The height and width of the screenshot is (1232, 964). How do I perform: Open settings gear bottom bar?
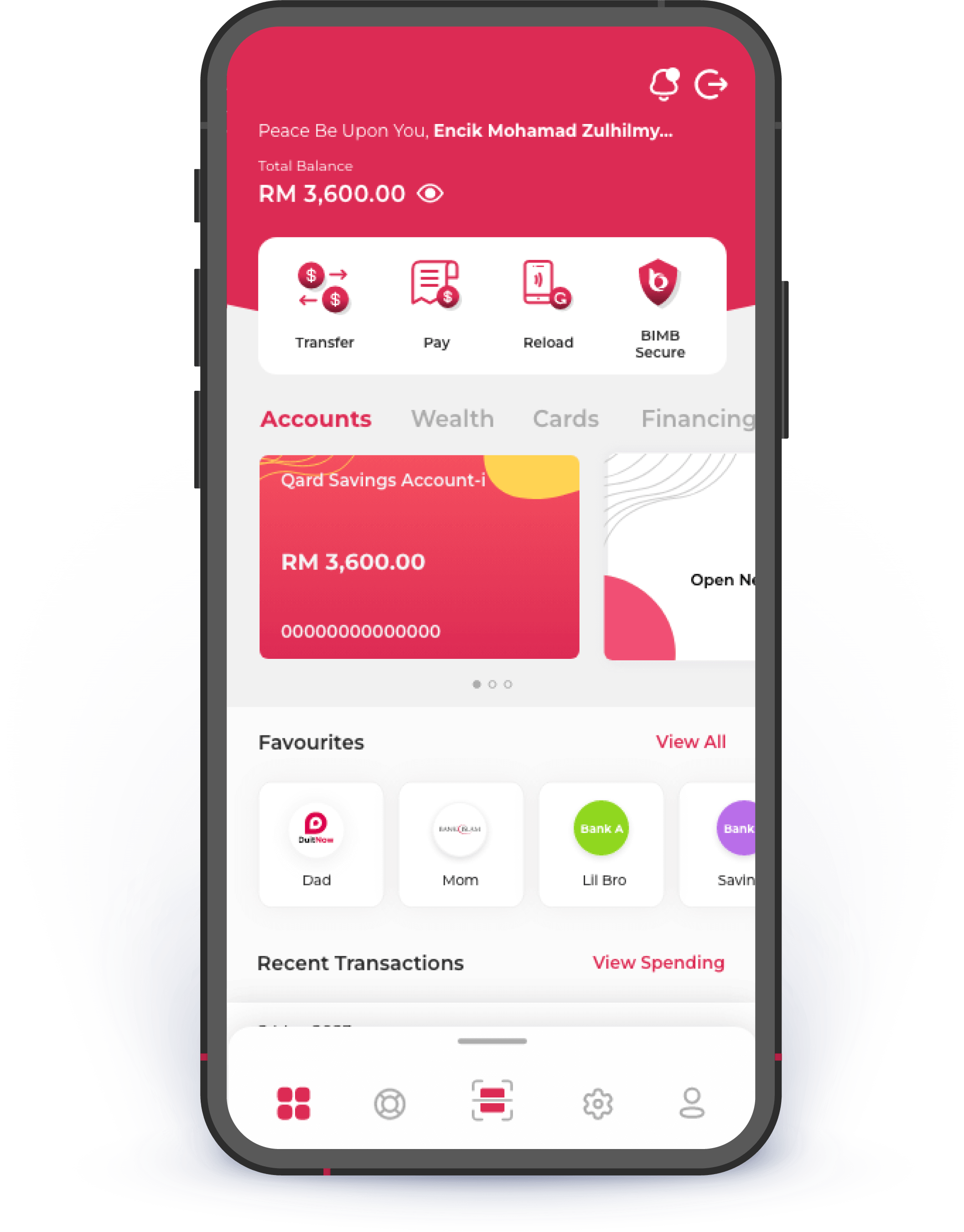click(x=597, y=1105)
